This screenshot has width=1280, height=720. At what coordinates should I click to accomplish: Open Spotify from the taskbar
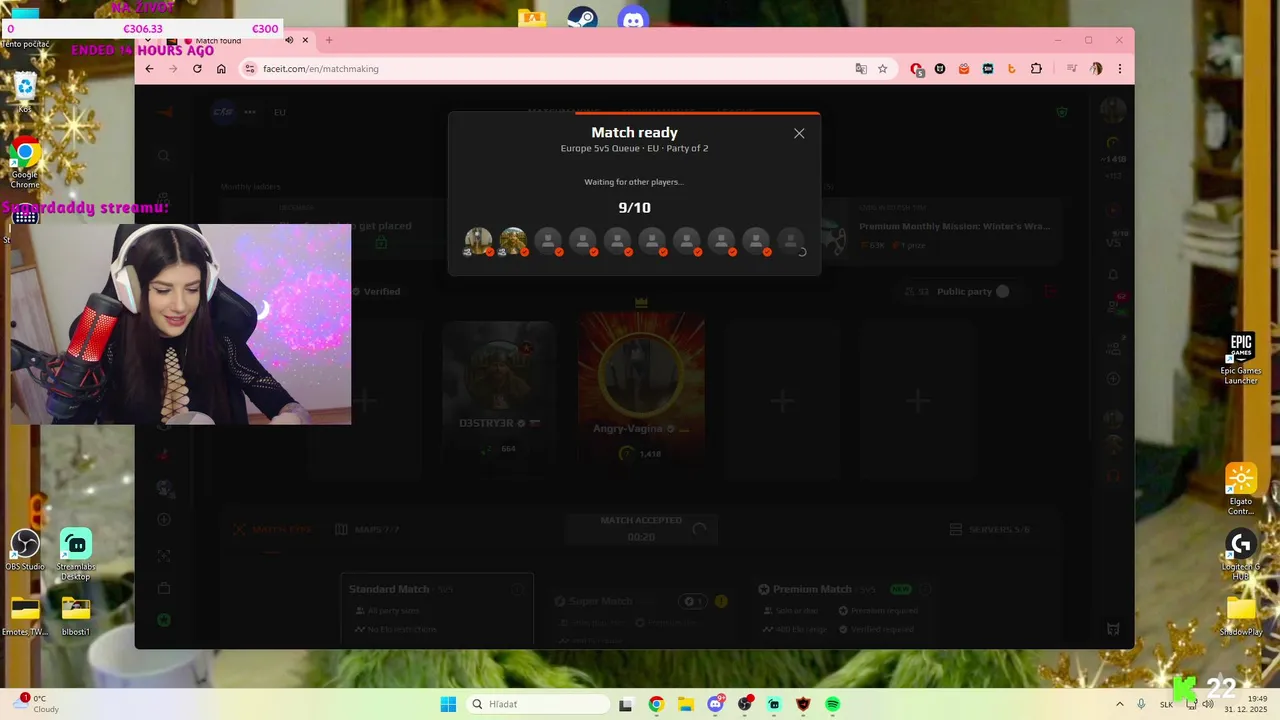tap(833, 704)
